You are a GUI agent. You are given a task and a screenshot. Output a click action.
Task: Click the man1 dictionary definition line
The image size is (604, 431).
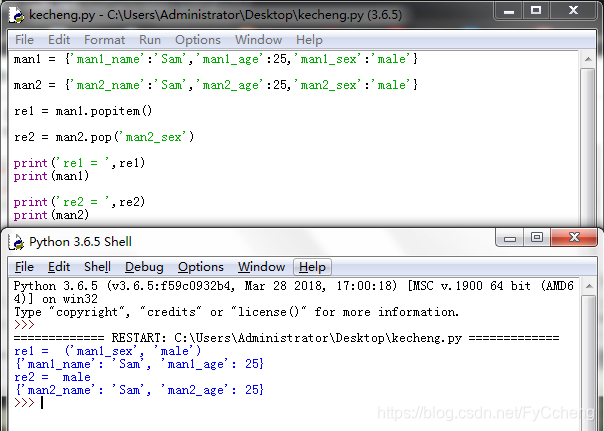[216, 59]
